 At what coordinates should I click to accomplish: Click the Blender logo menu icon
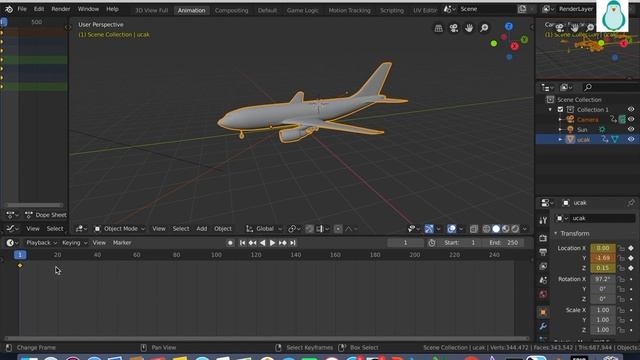[9, 9]
